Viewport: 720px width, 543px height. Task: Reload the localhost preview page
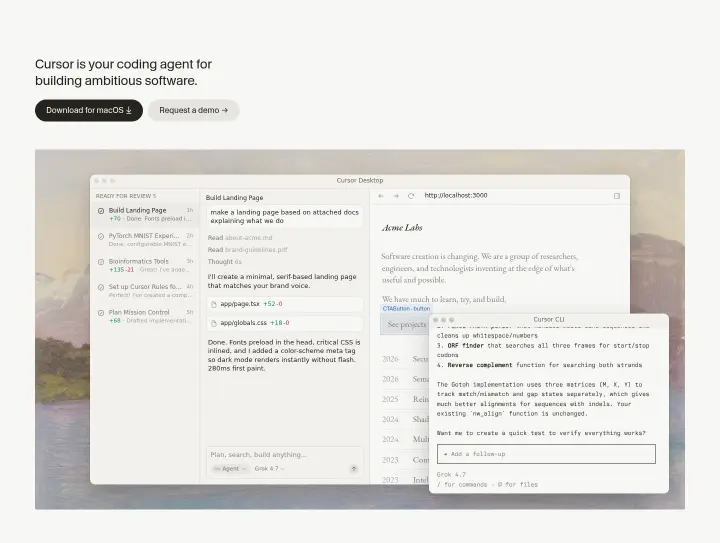411,196
